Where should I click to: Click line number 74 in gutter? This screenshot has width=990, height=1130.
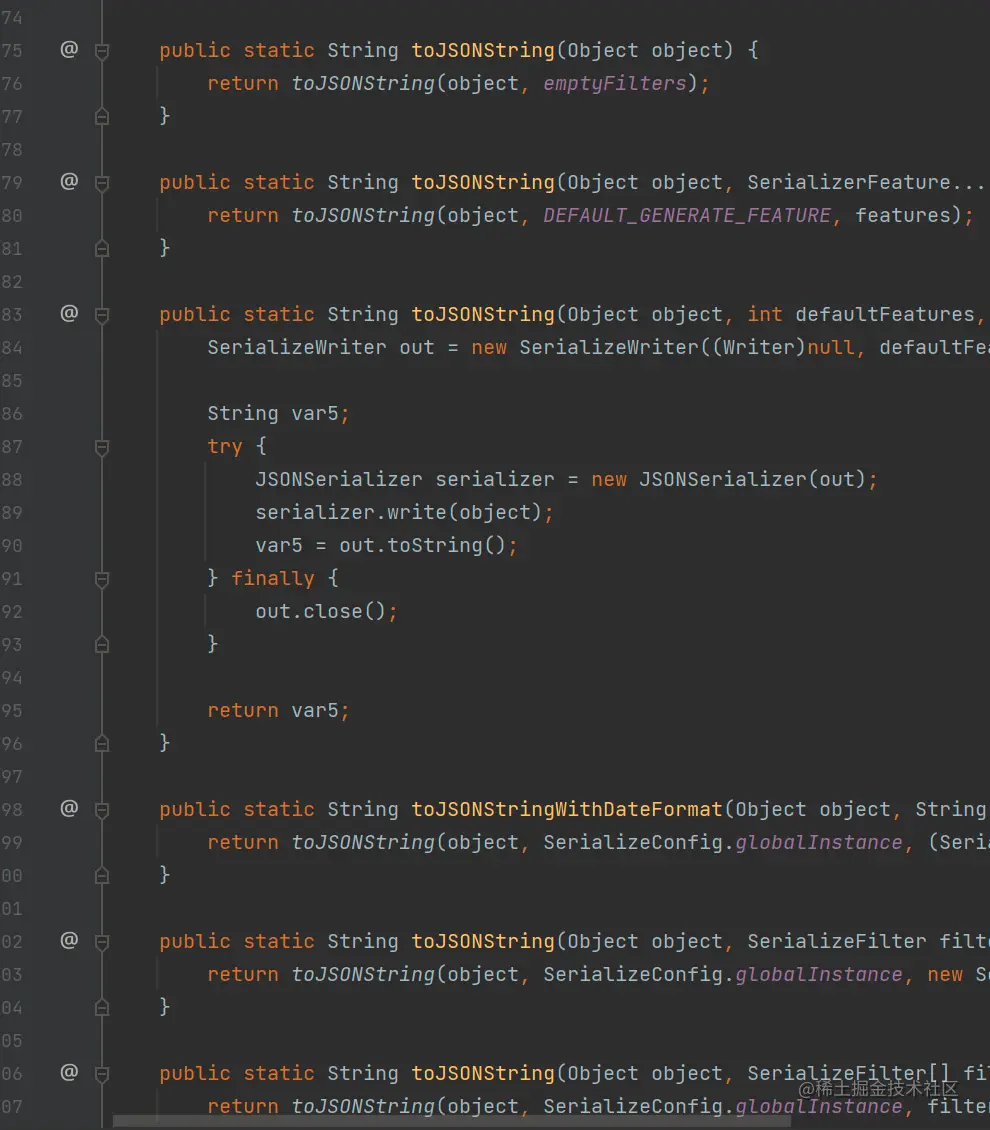coord(12,18)
